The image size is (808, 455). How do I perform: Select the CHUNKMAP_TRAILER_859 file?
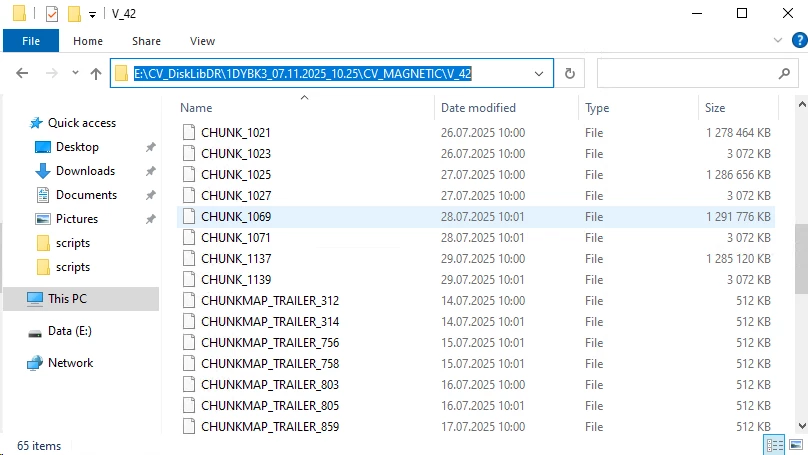coord(475,427)
